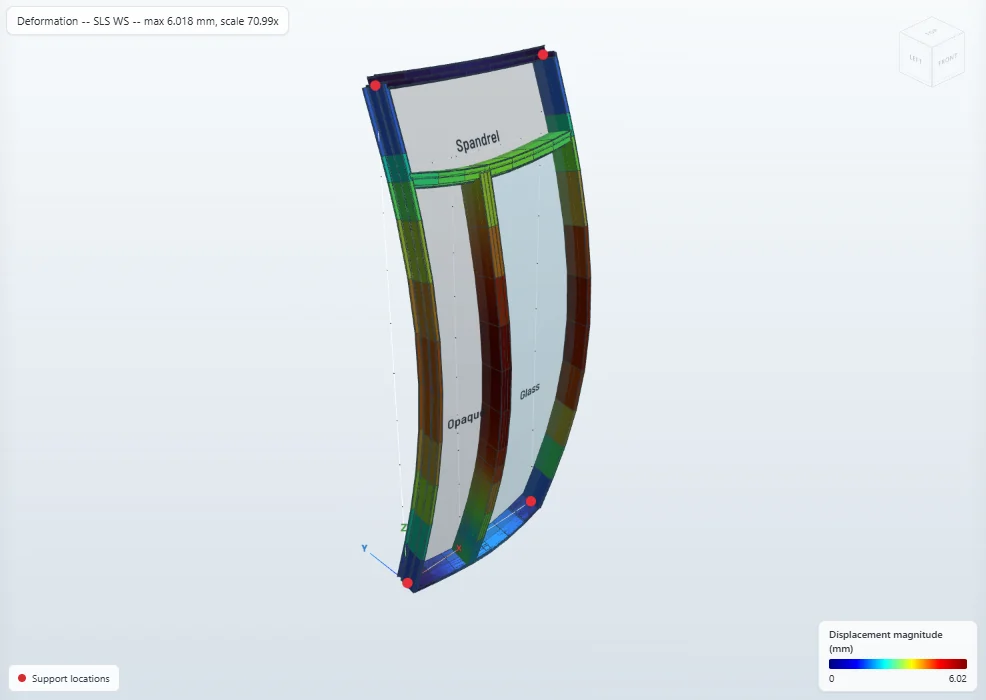This screenshot has height=700, width=986.
Task: Click the 0 minimum legend value
Action: point(831,679)
